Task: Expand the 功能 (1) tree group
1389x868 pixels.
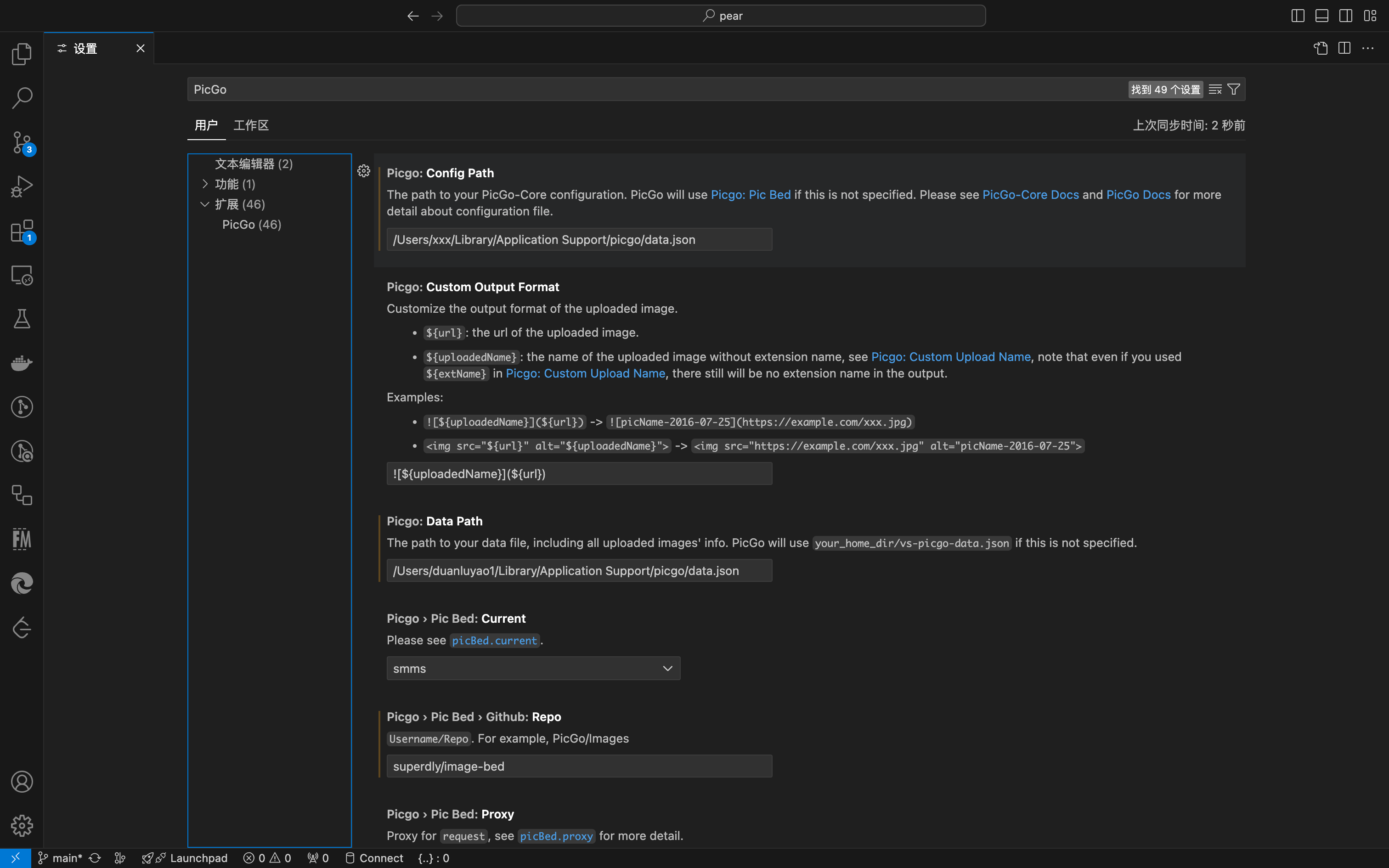Action: [x=205, y=184]
